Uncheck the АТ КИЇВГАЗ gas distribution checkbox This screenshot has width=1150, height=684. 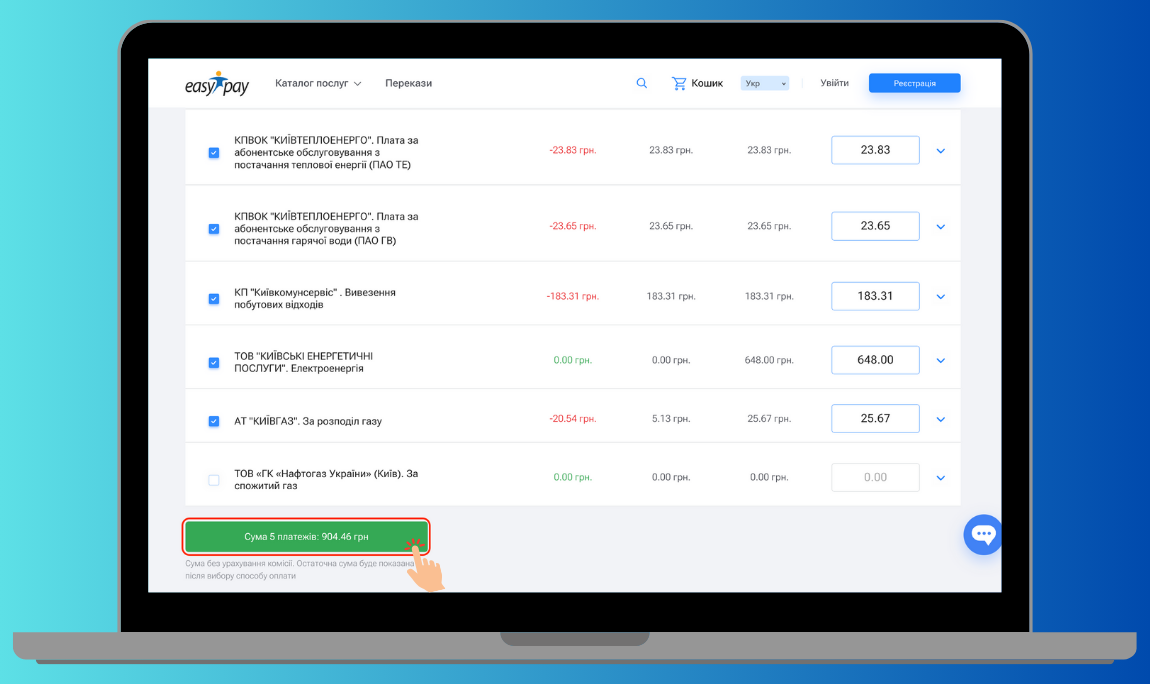point(214,421)
